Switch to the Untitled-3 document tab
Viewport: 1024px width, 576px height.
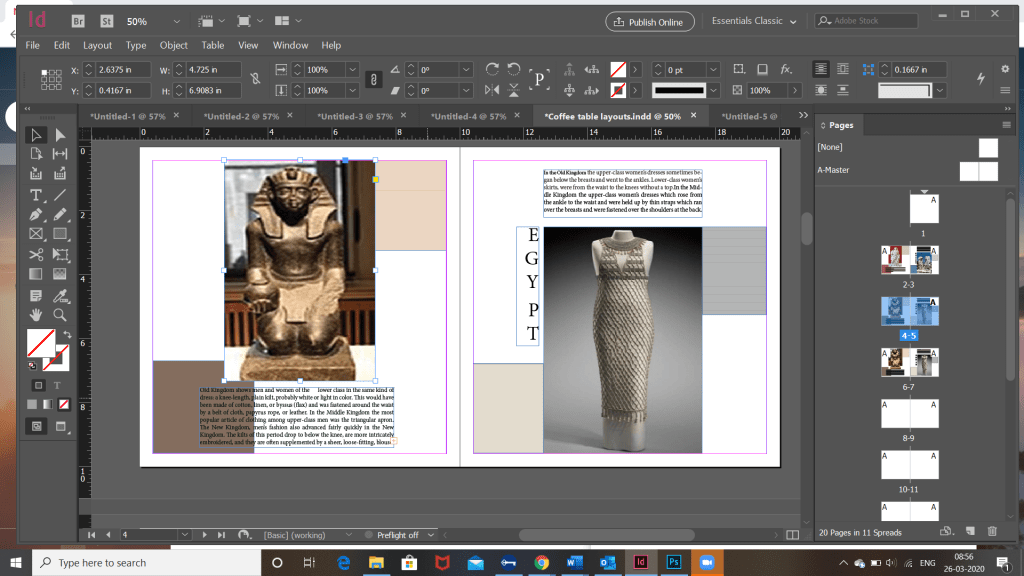[354, 116]
